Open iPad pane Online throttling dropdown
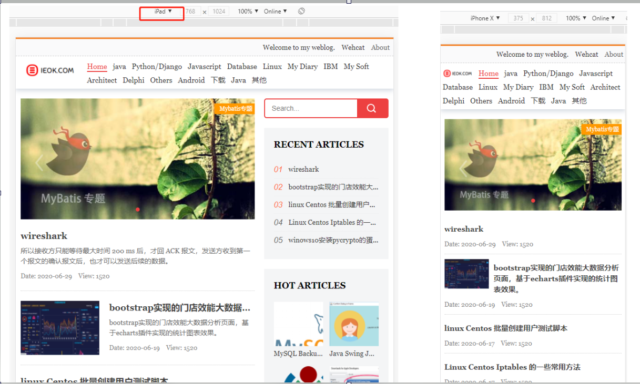The image size is (640, 384). [x=275, y=11]
